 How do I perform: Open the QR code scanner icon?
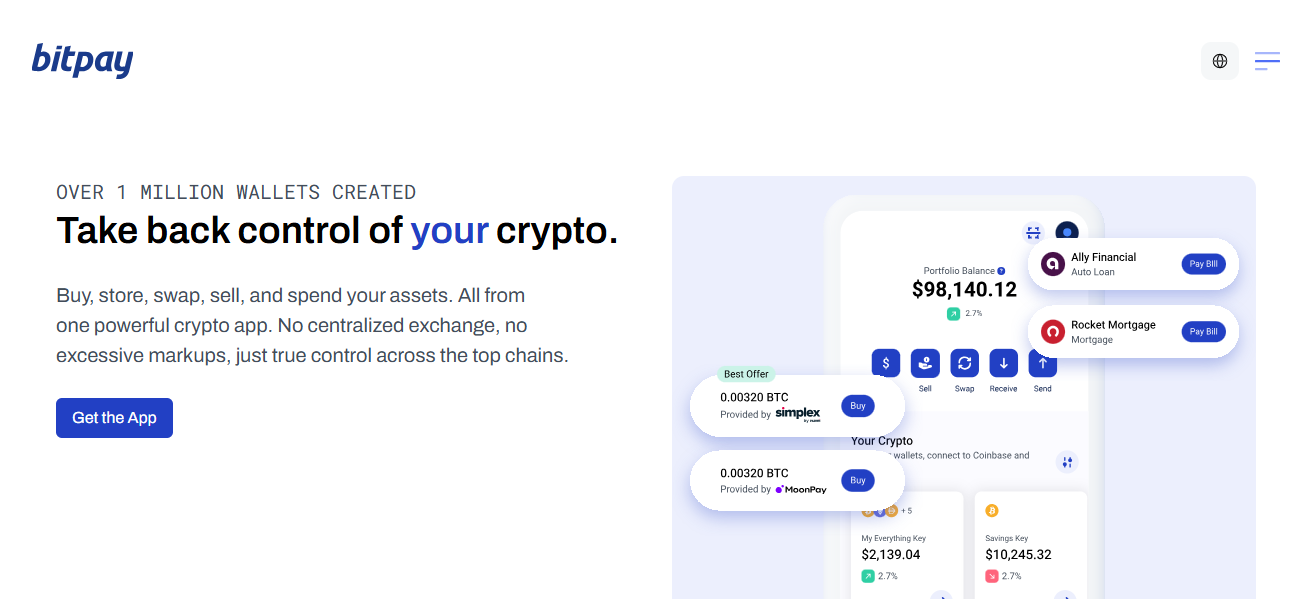pos(1033,232)
